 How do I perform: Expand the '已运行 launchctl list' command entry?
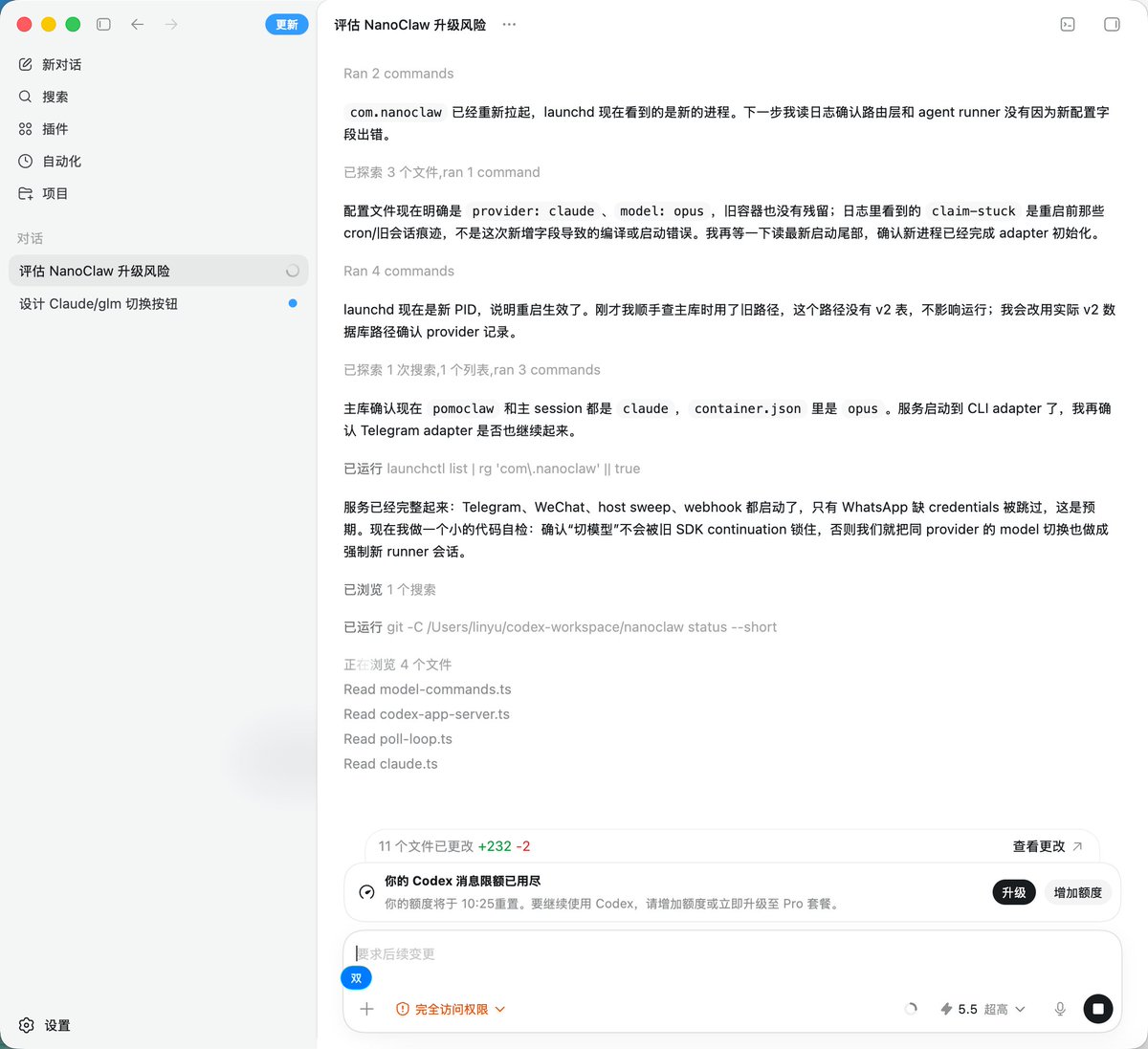click(x=492, y=469)
